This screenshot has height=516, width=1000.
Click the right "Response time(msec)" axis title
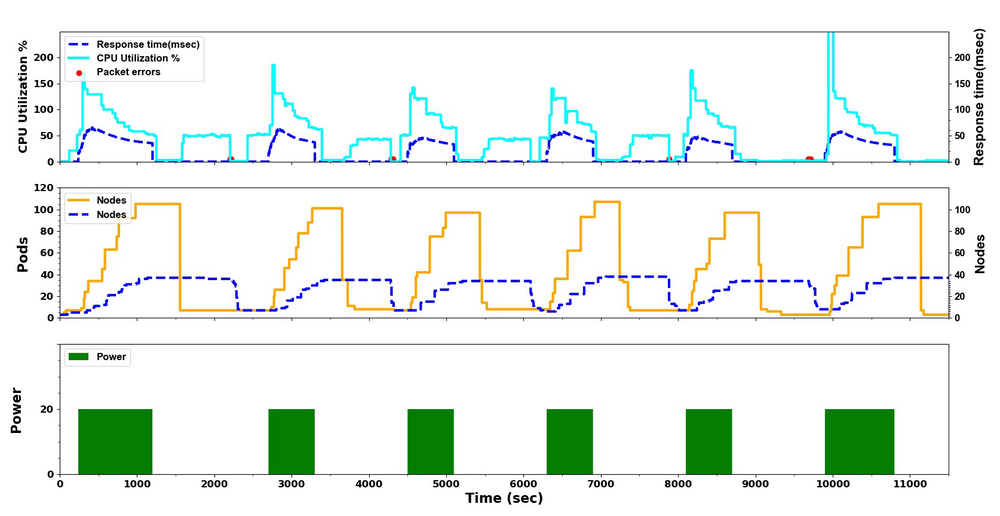(978, 96)
